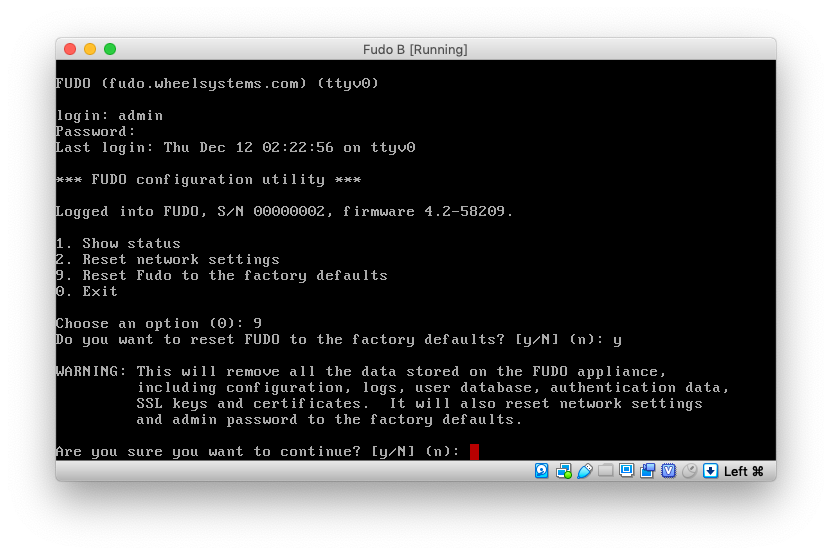
Task: Toggle the mouse integration icon
Action: click(689, 471)
